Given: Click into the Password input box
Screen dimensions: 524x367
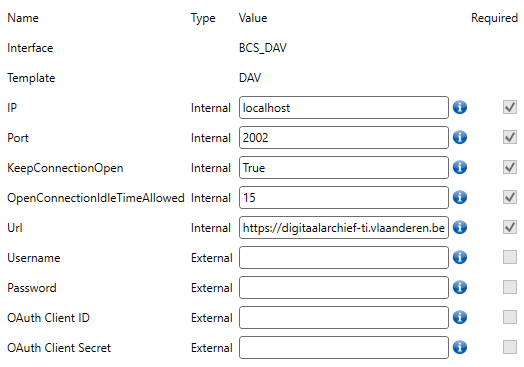Looking at the screenshot, I should point(344,287).
